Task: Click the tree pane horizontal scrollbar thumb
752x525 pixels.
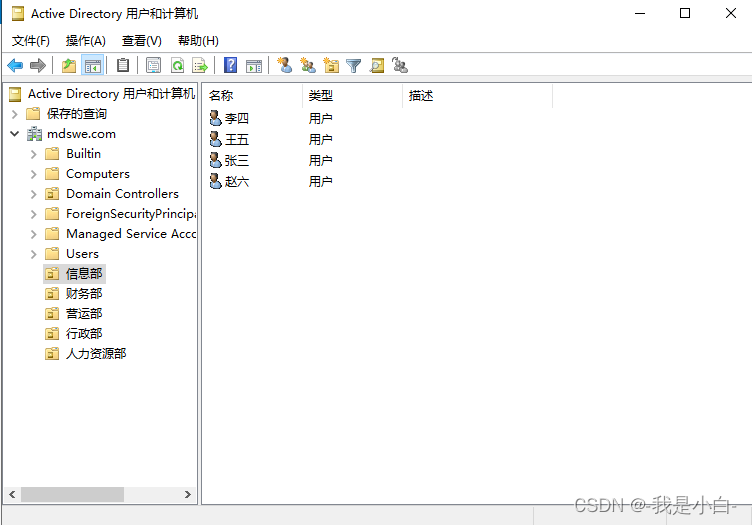Action: coord(72,494)
